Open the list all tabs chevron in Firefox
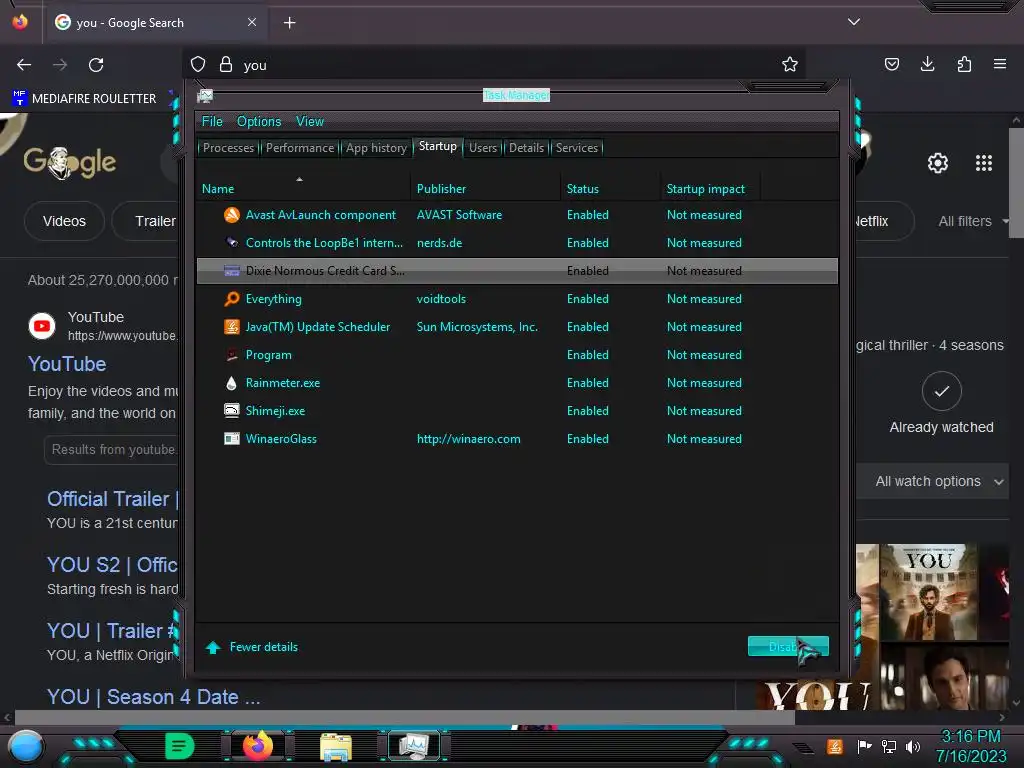The image size is (1024, 768). tap(854, 22)
